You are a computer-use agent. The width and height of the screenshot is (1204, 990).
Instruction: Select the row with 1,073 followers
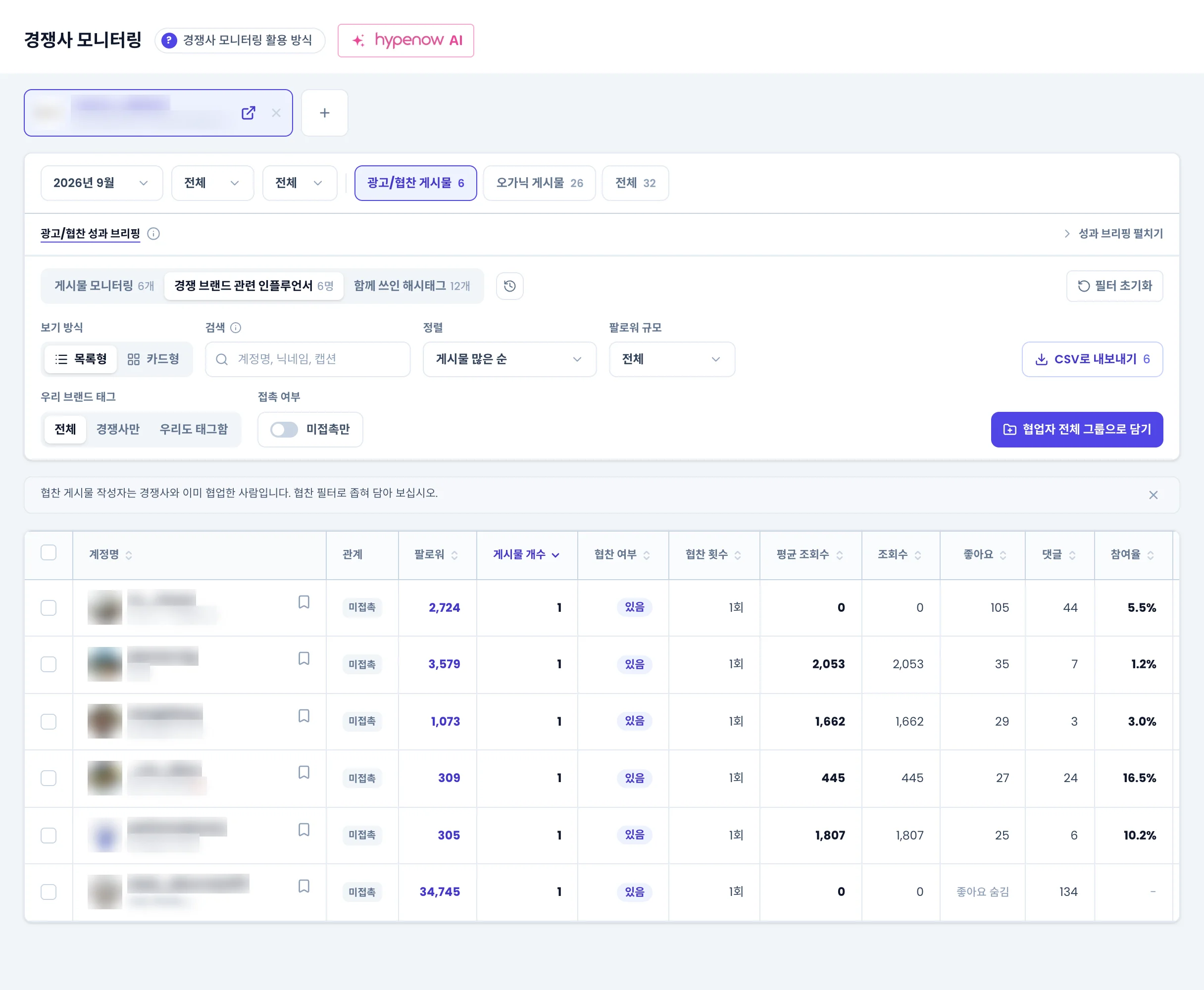(x=49, y=721)
